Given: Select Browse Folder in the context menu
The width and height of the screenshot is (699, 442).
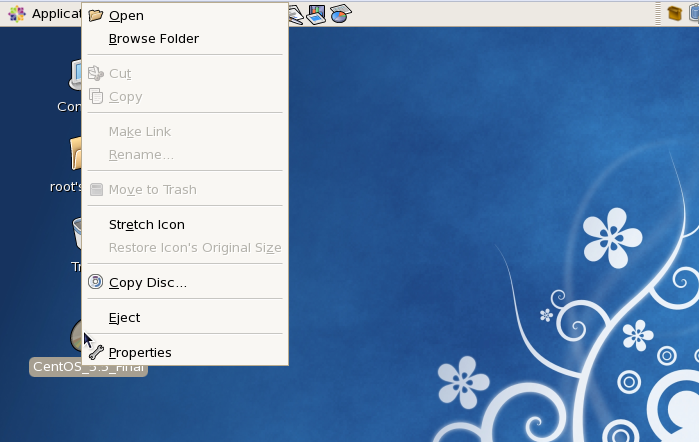Looking at the screenshot, I should tap(185, 39).
